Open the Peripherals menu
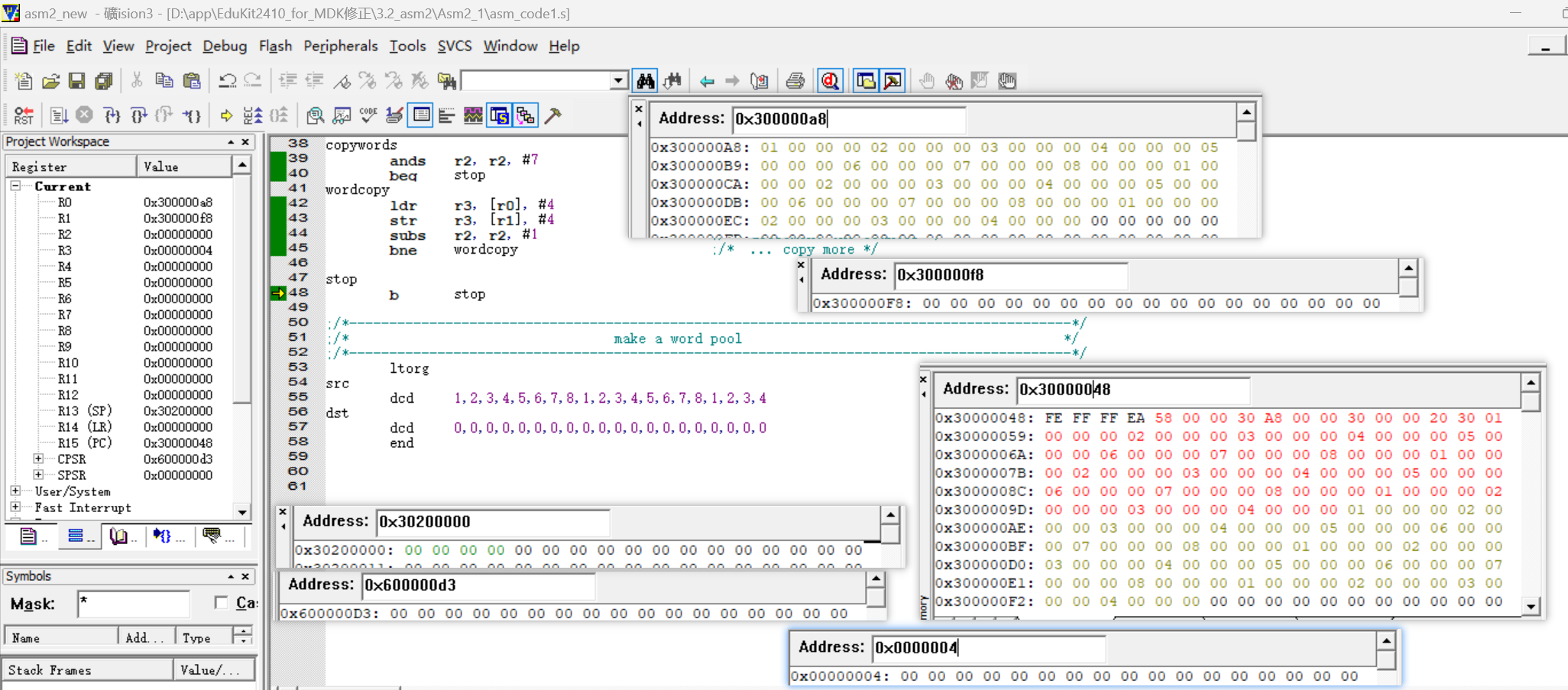 tap(340, 46)
